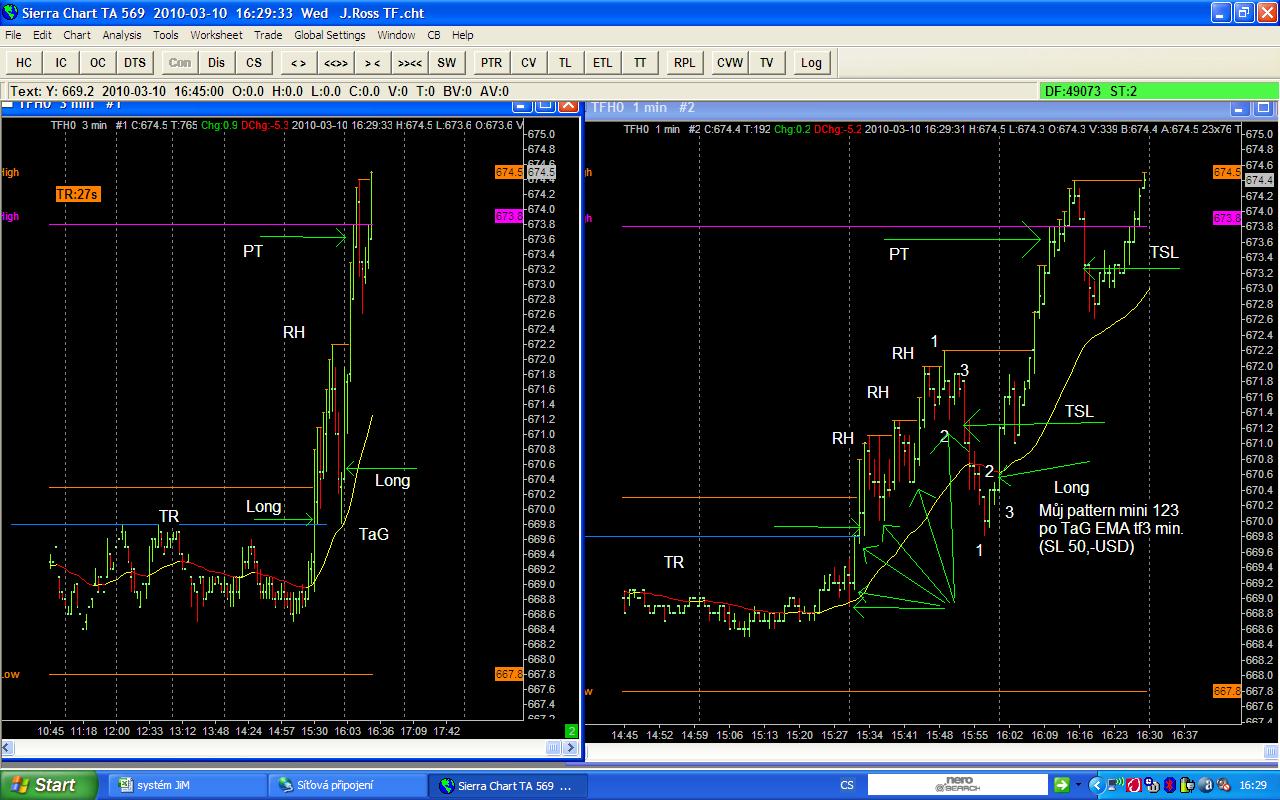Toggle the CV chart values tool
This screenshot has height=800, width=1280.
(x=528, y=62)
